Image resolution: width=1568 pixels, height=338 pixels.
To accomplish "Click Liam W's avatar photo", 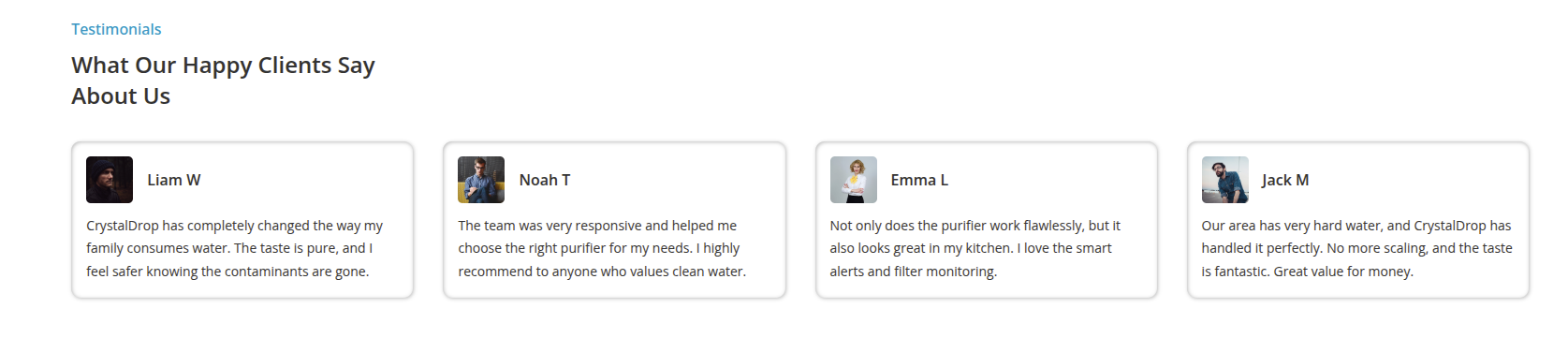I will 110,180.
